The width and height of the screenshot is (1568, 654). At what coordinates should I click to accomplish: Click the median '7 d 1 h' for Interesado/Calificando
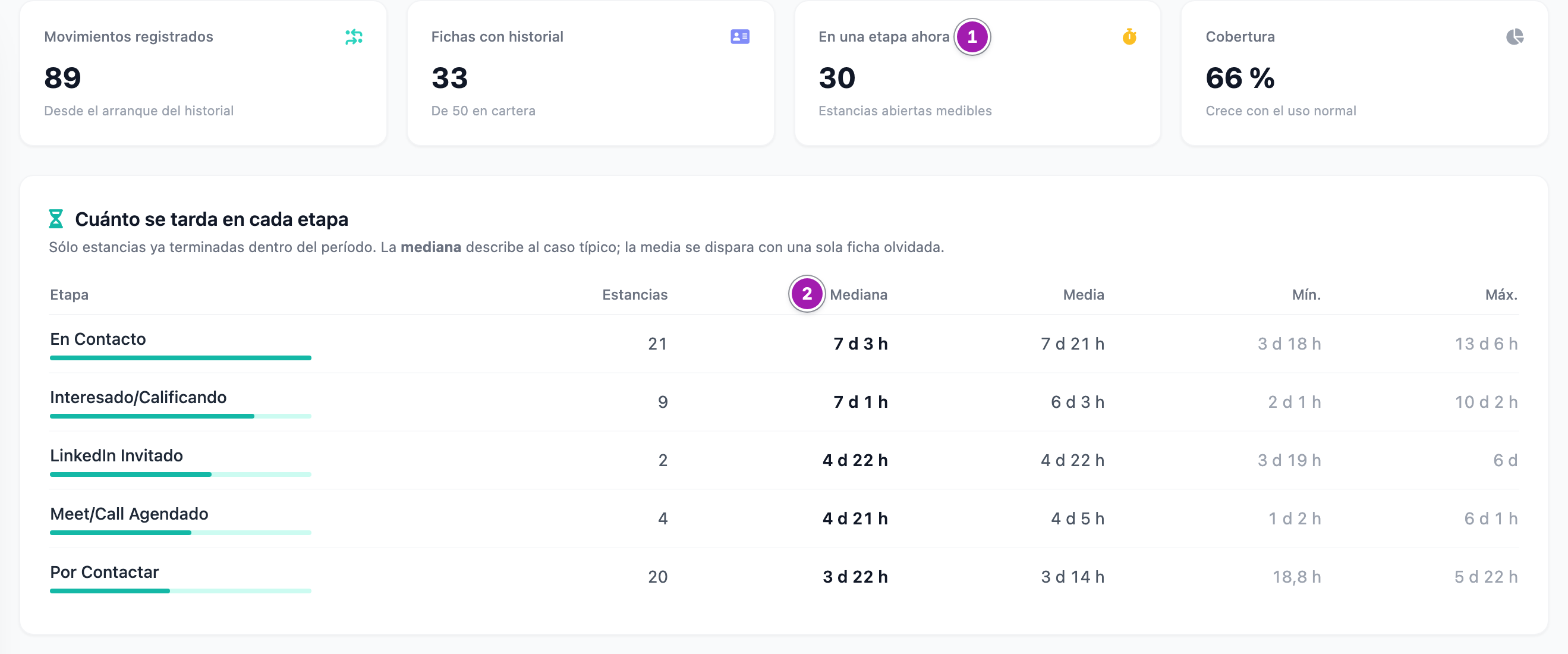[861, 403]
